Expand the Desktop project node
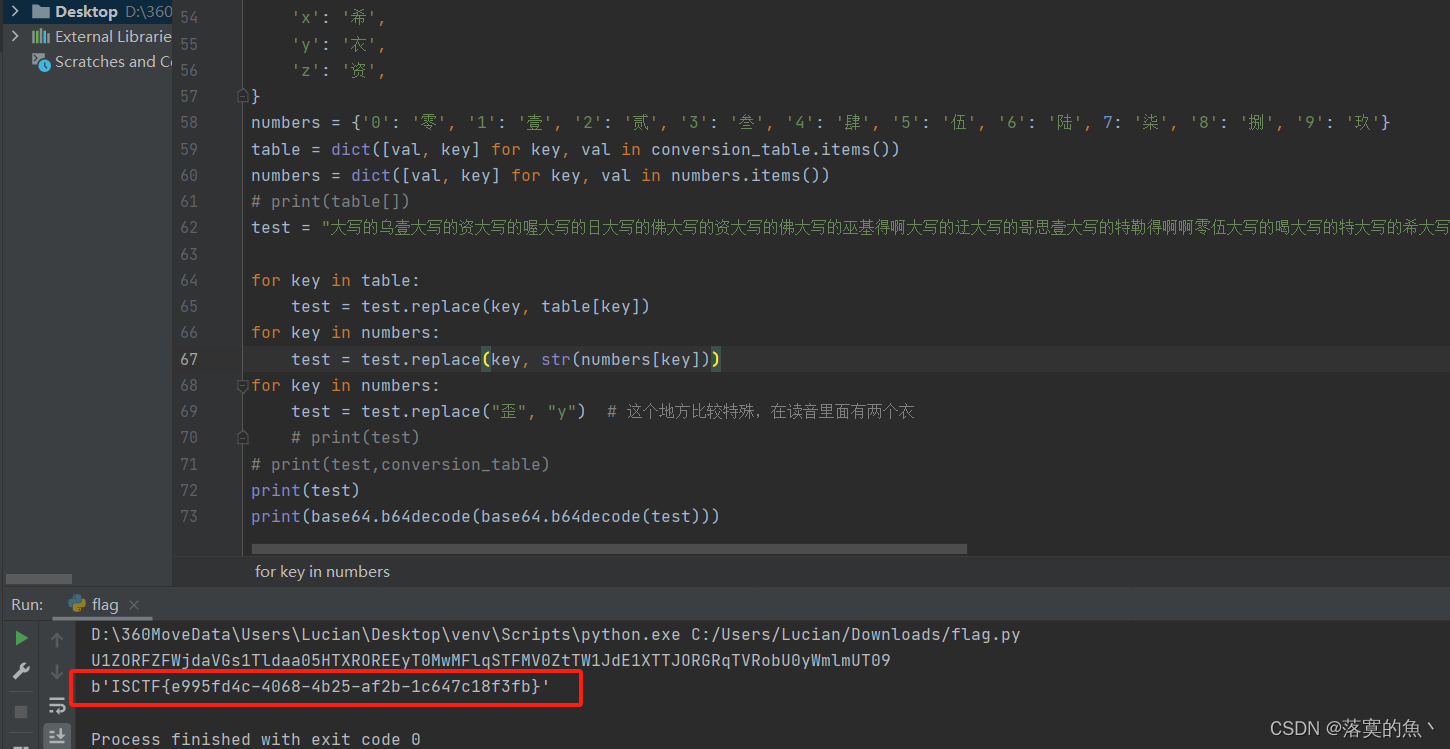The width and height of the screenshot is (1450, 749). pos(13,11)
